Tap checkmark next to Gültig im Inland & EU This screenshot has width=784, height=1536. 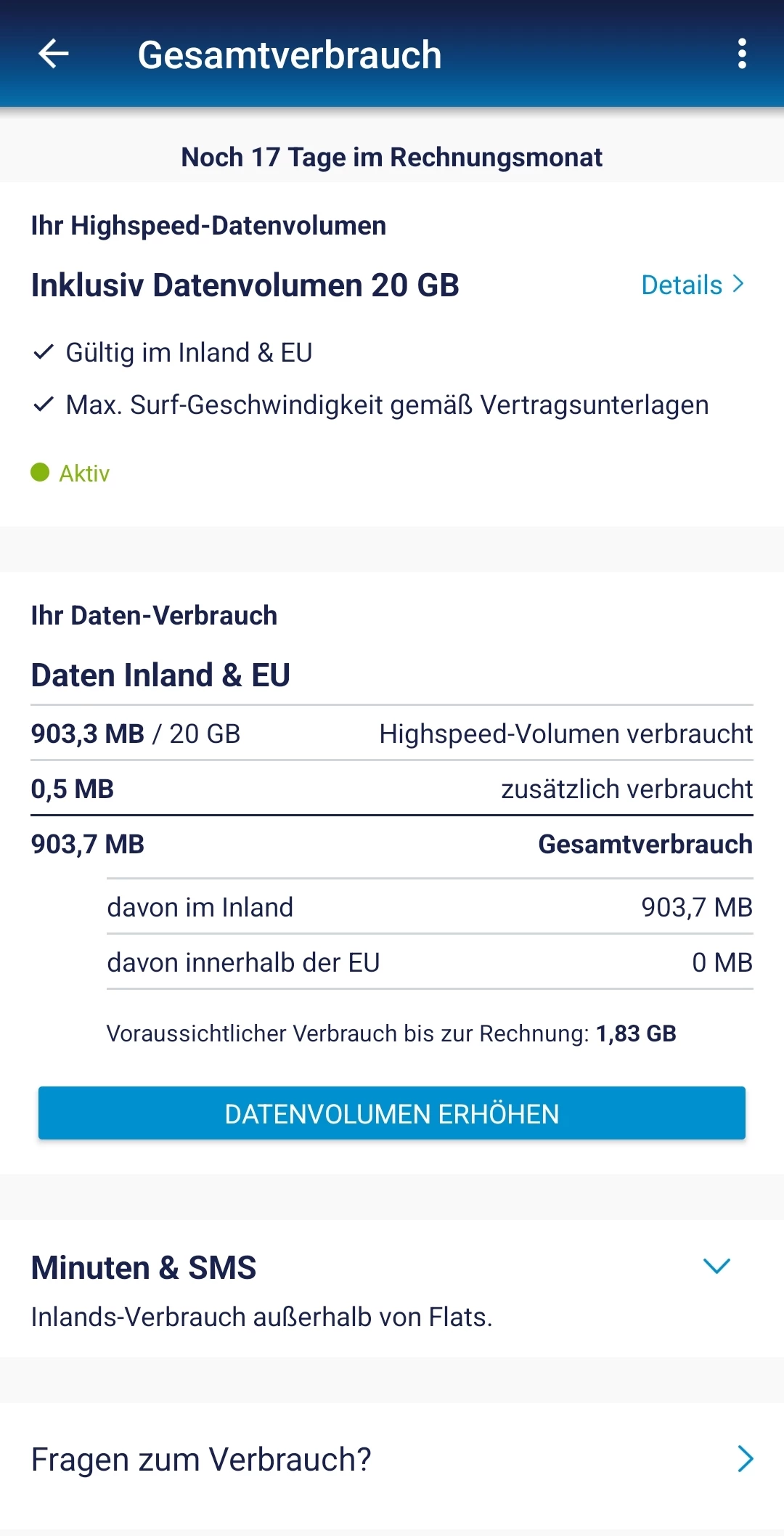click(44, 352)
